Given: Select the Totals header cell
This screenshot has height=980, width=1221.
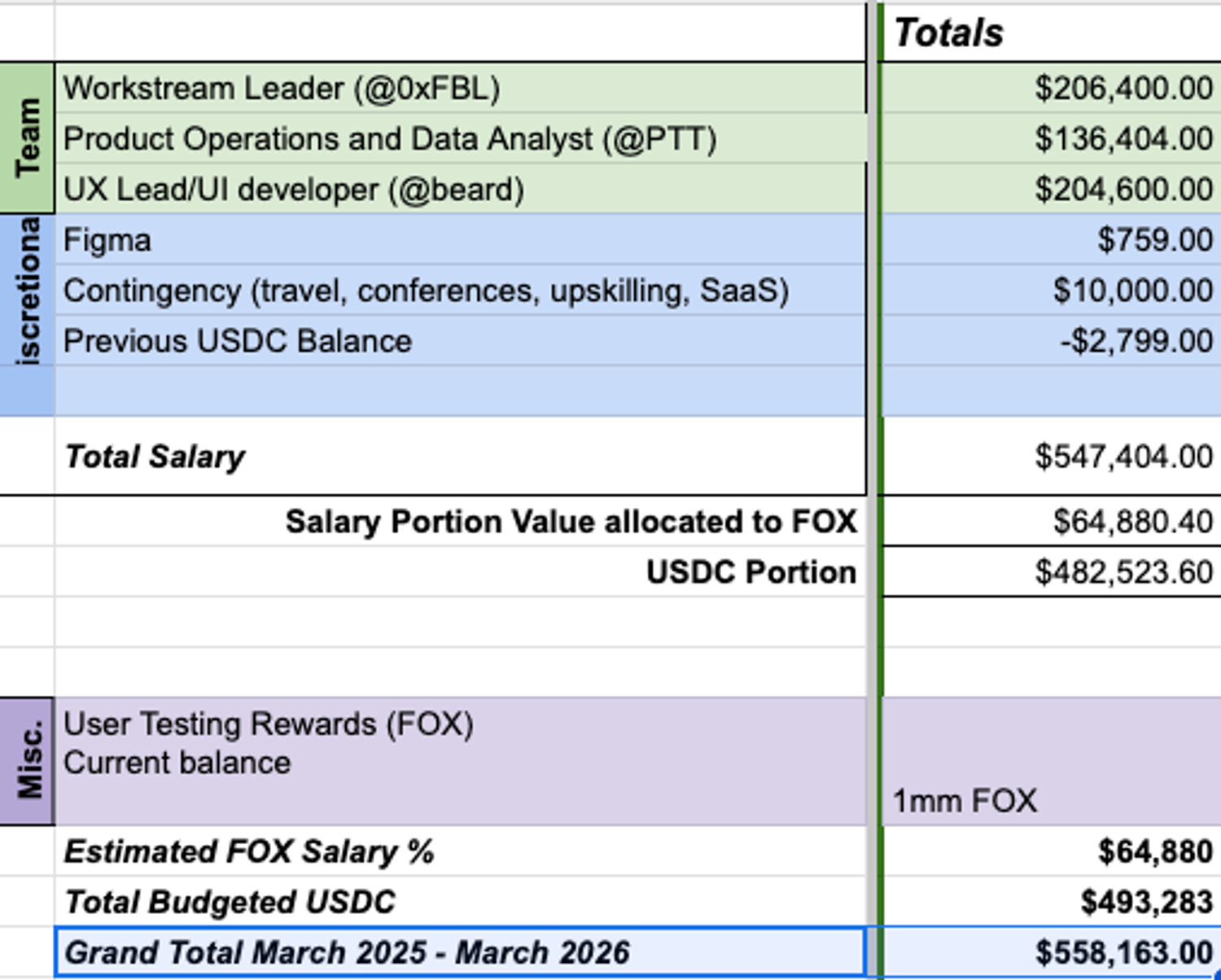Looking at the screenshot, I should (x=1050, y=33).
